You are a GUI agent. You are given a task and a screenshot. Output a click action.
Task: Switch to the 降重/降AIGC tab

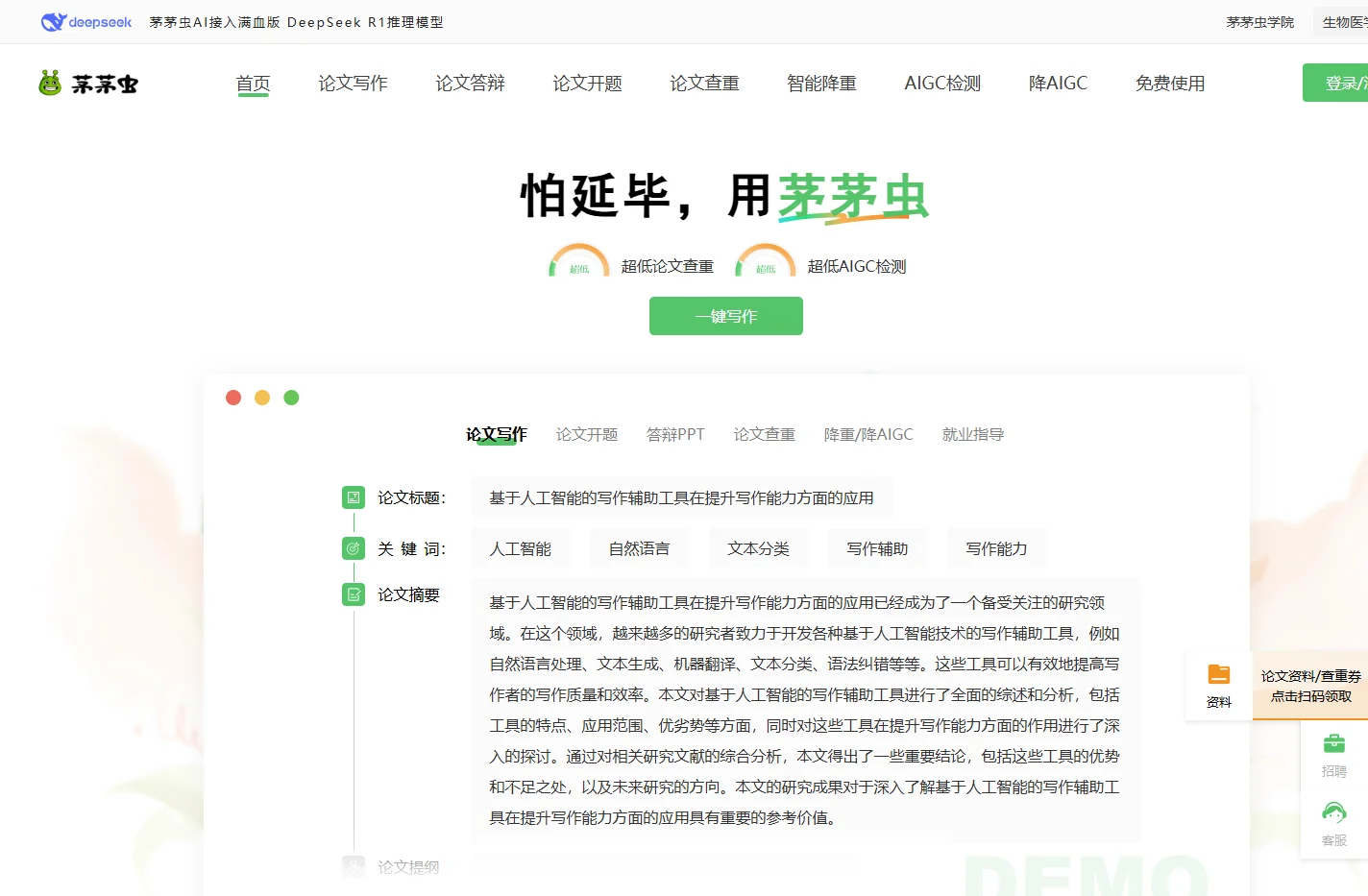[868, 434]
